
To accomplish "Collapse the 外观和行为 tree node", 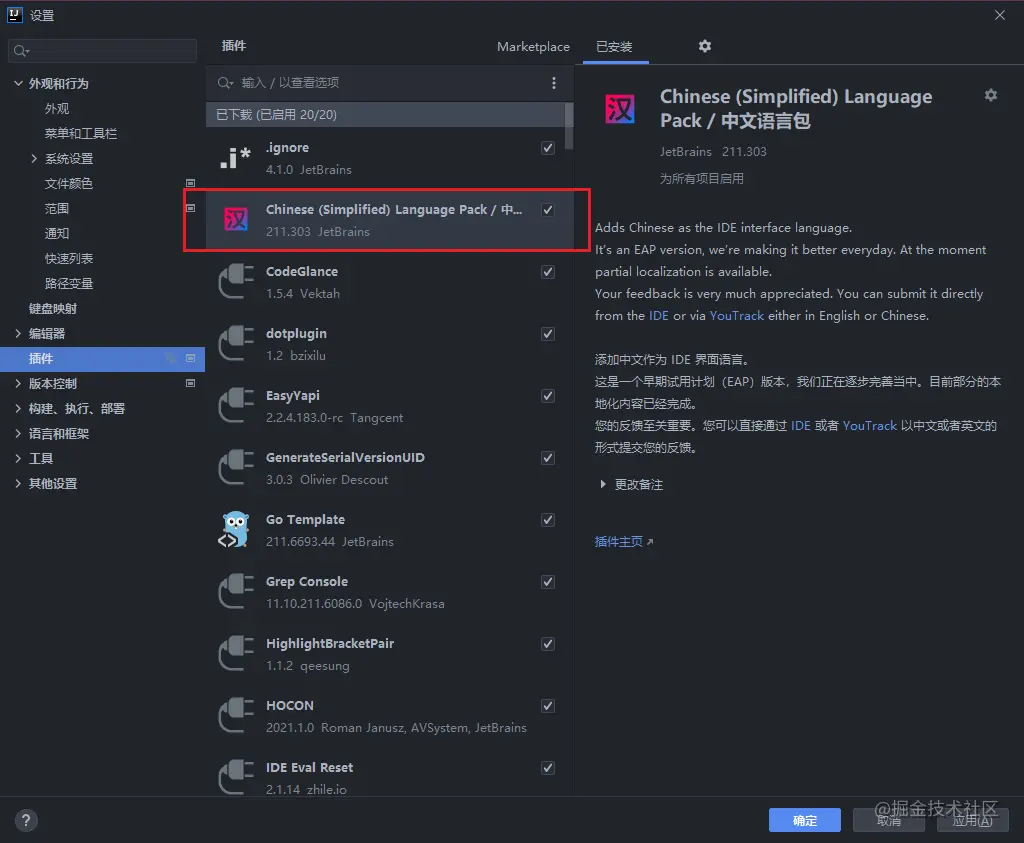I will coord(18,83).
